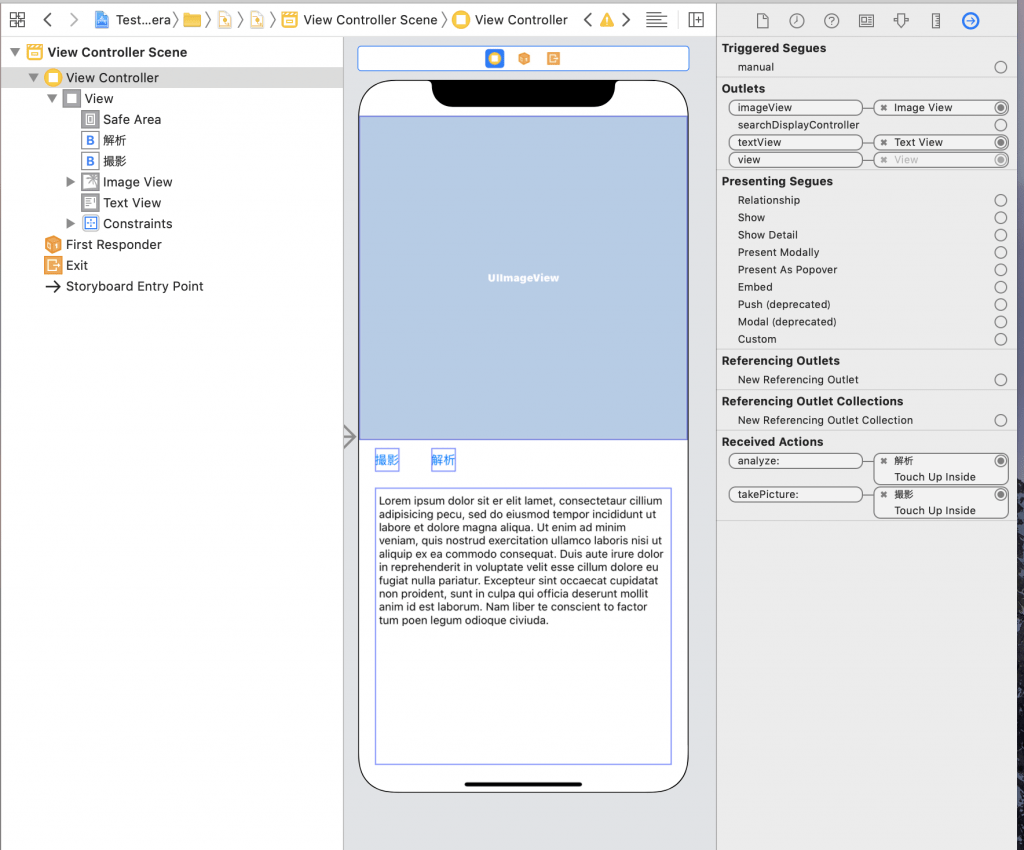Click New Referencing Outlet circle
1024x850 pixels.
[x=1000, y=380]
